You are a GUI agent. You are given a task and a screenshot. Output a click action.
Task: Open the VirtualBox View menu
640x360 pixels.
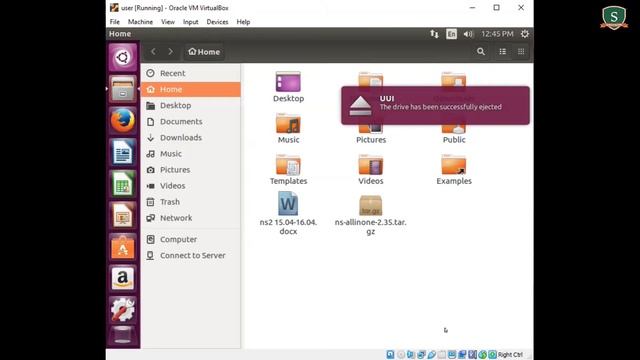[168, 22]
